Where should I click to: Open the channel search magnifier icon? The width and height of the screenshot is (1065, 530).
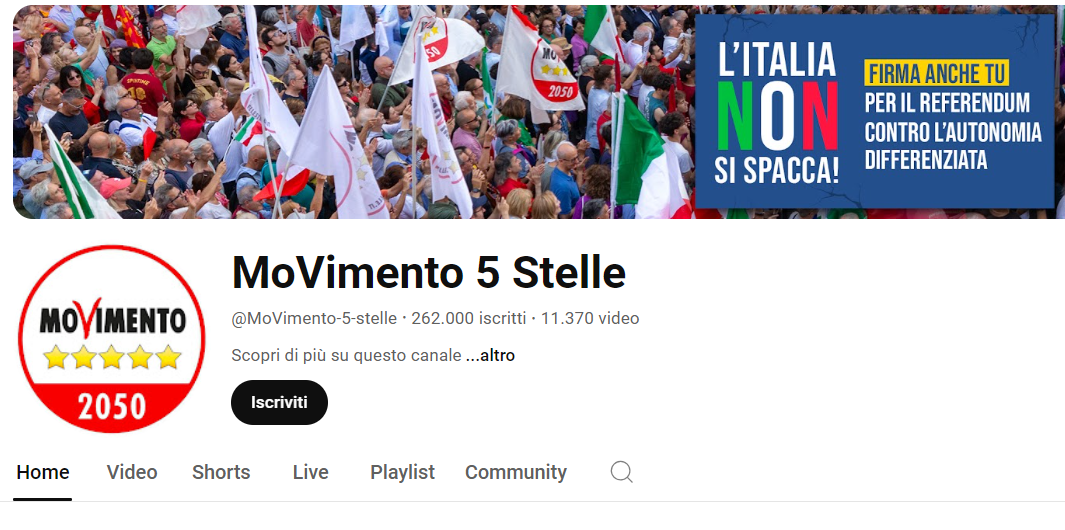[621, 472]
